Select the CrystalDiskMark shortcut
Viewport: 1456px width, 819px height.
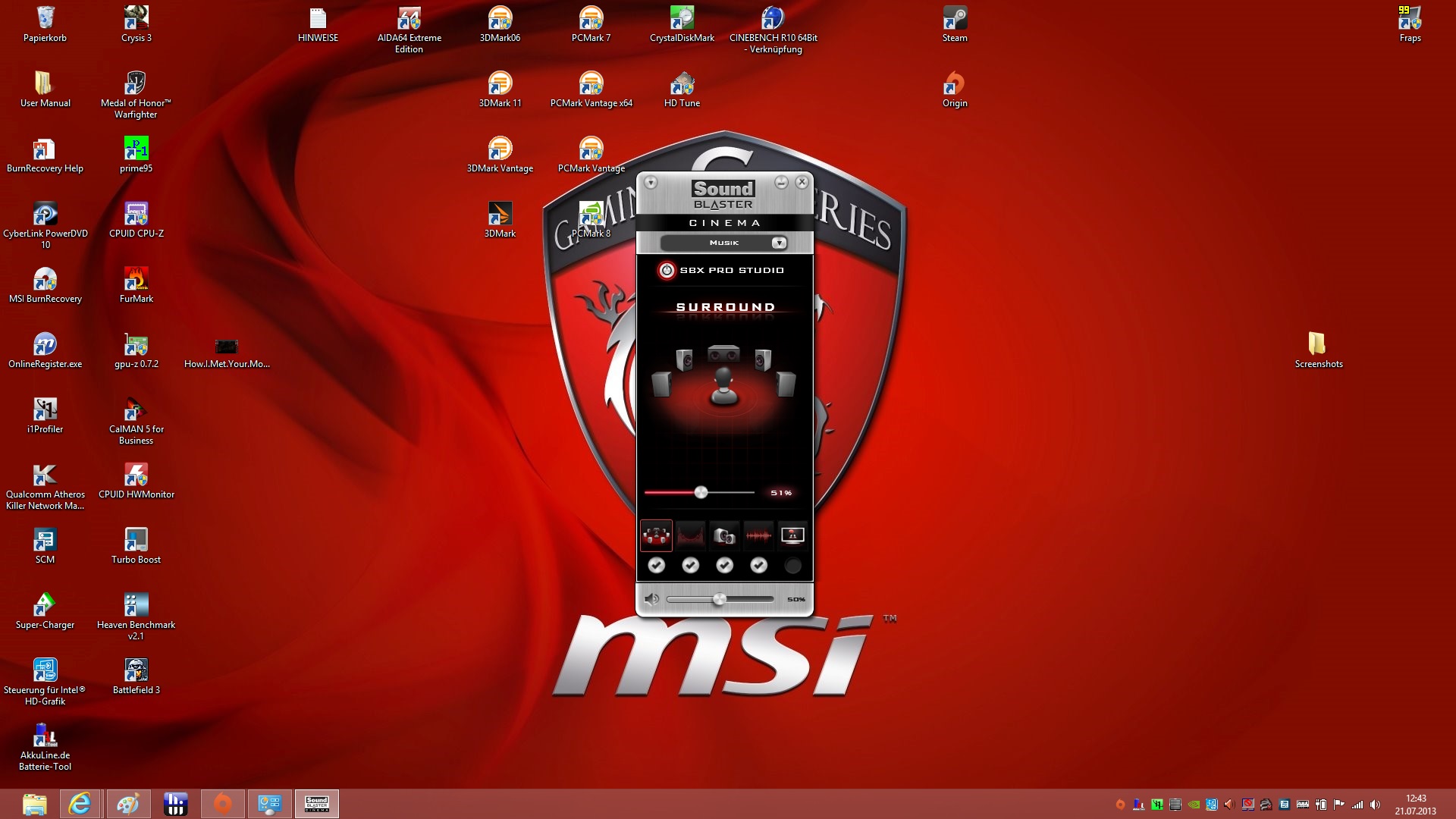(682, 24)
